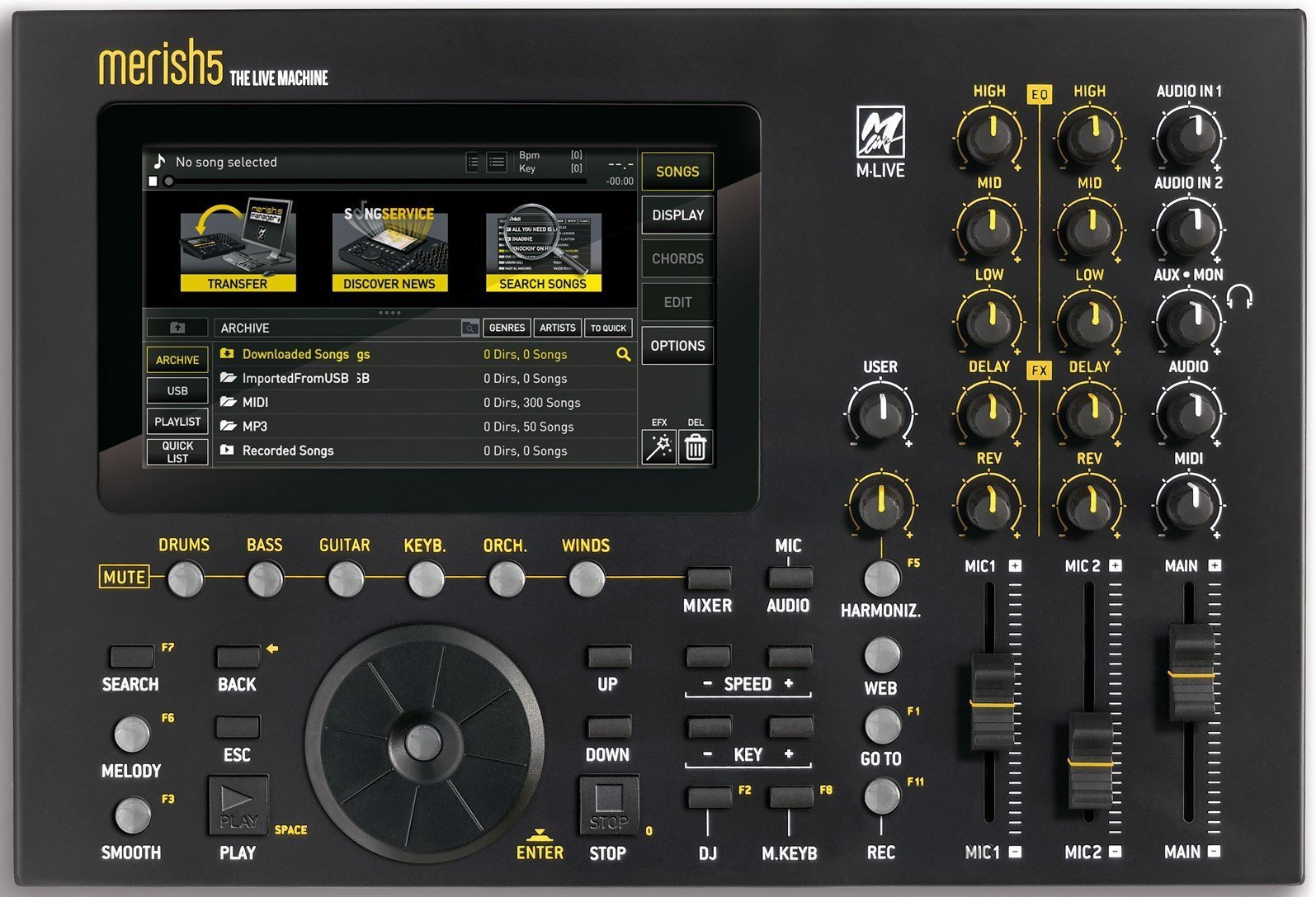This screenshot has height=897, width=1316.
Task: Toggle the MELODY button
Action: pyautogui.click(x=131, y=734)
